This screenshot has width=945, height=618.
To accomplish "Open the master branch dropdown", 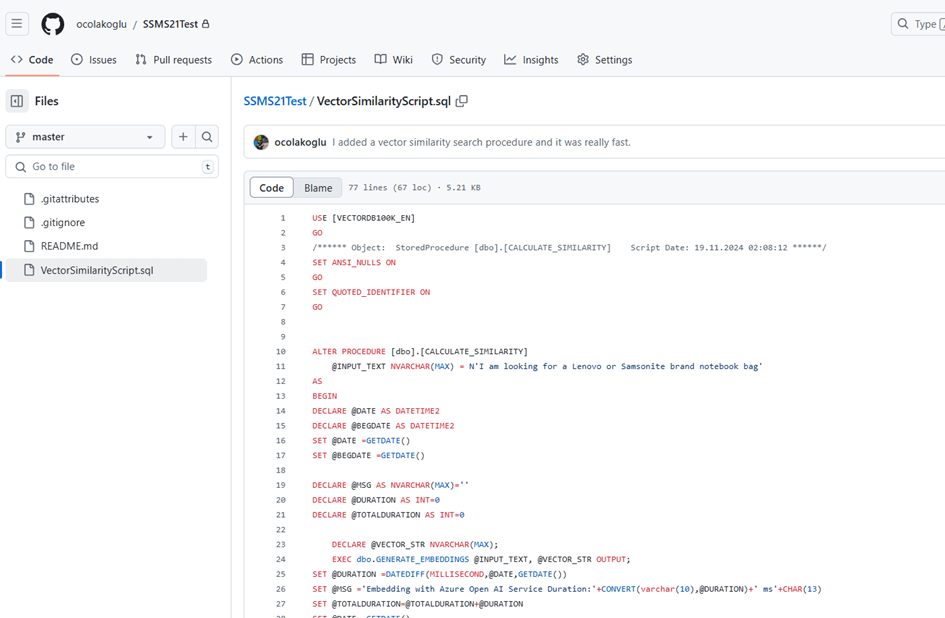I will tap(85, 137).
